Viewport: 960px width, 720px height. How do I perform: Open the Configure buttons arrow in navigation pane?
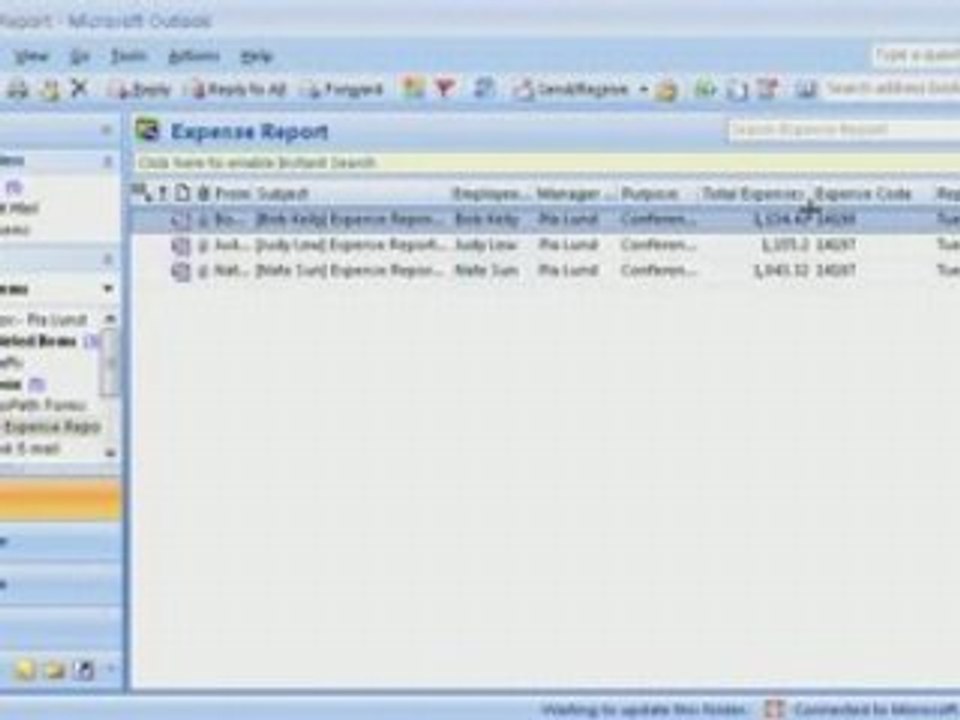click(110, 669)
